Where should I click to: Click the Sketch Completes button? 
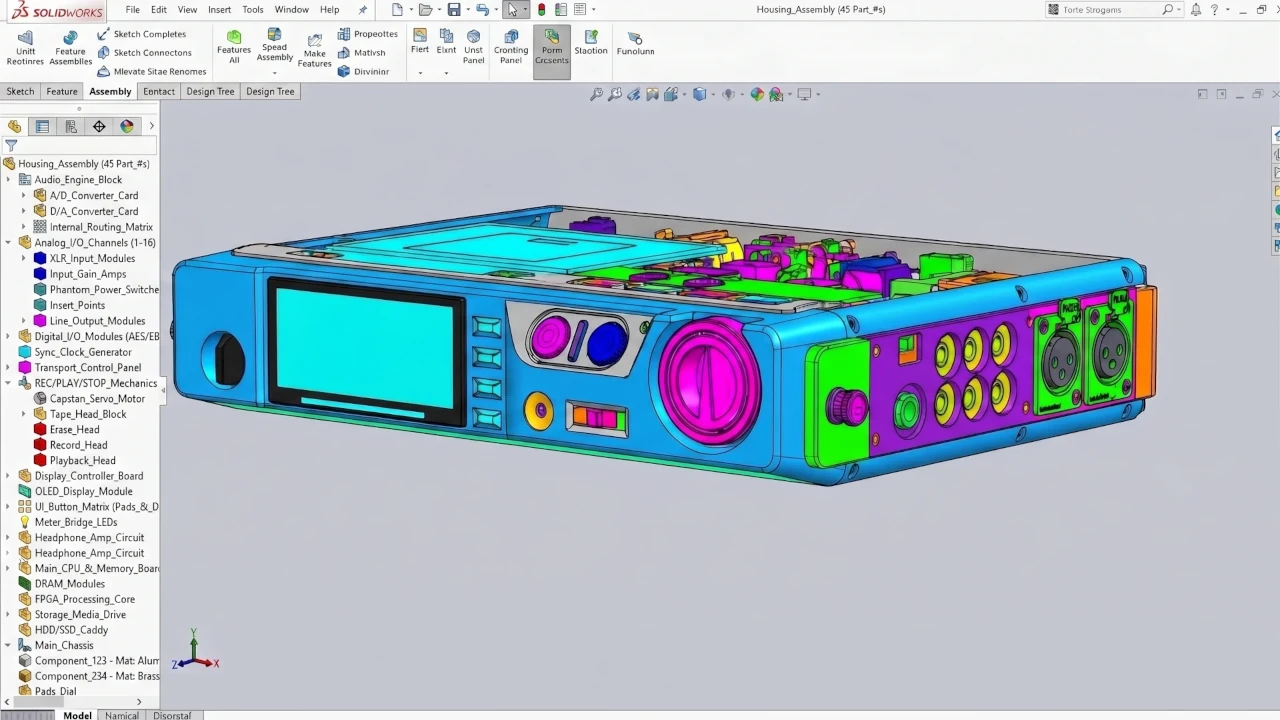pyautogui.click(x=141, y=34)
